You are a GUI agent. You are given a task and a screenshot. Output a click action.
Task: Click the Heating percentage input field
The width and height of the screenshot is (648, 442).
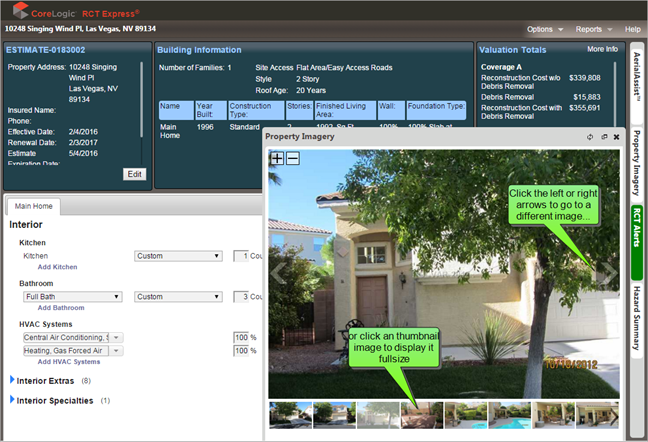click(x=239, y=351)
